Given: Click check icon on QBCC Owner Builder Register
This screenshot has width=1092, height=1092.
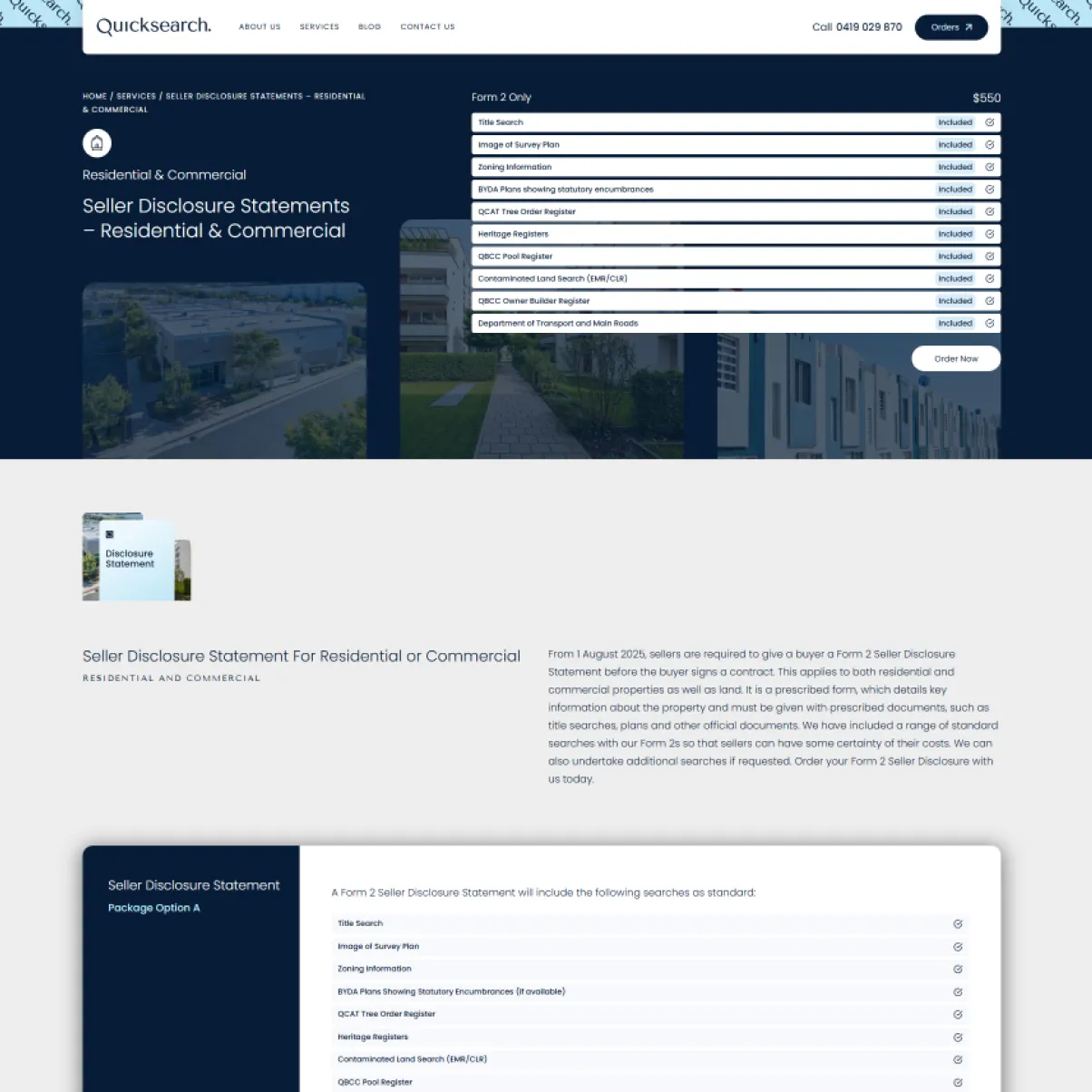Looking at the screenshot, I should [990, 301].
